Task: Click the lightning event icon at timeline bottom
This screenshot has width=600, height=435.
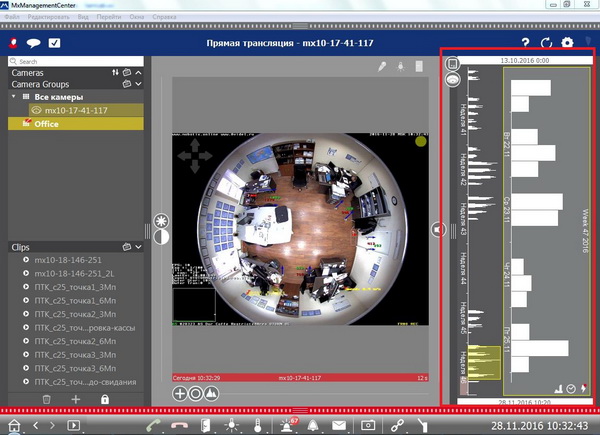Action: click(584, 389)
